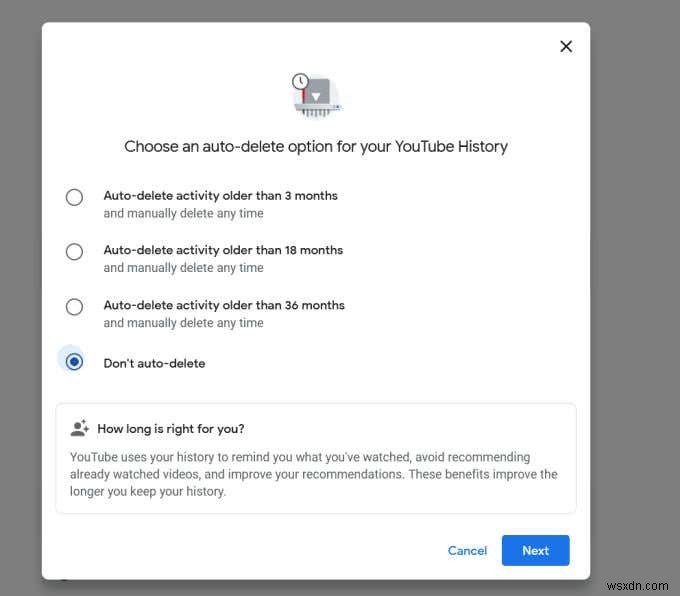
Task: Click the 'Choose an auto-delete option' dialog title
Action: click(316, 147)
